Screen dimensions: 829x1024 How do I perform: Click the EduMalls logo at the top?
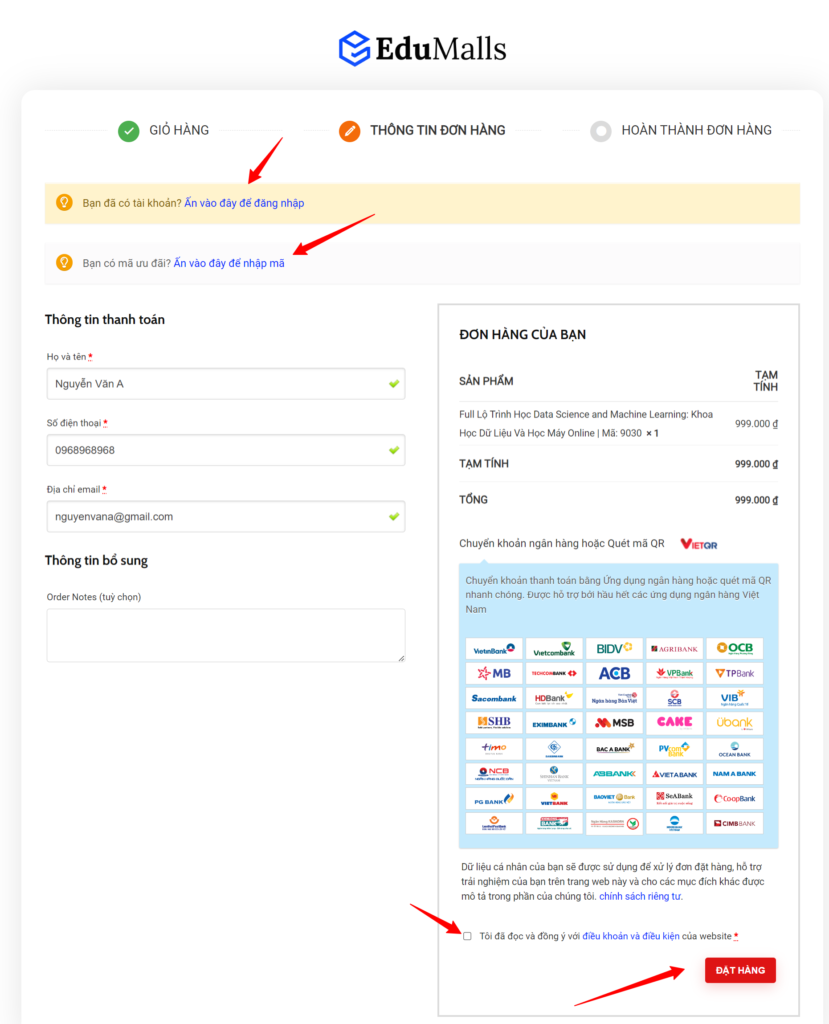(x=421, y=48)
